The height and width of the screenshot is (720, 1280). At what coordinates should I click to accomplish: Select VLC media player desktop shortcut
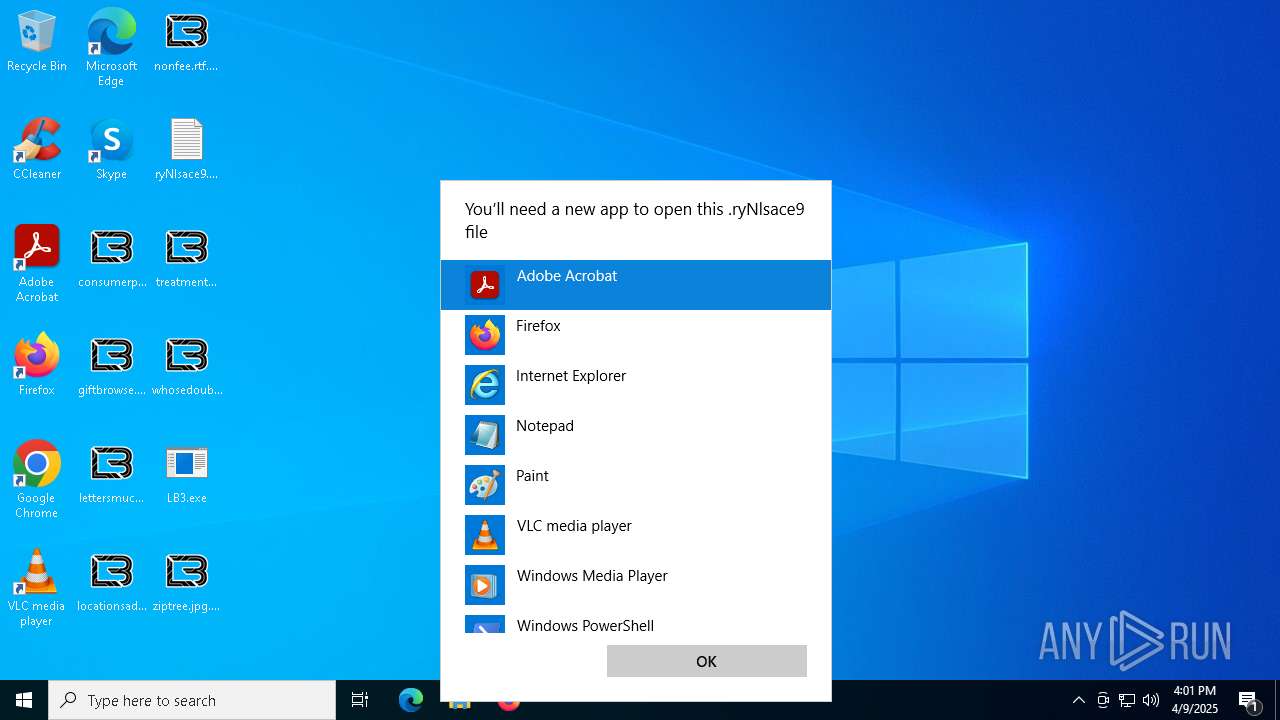click(37, 588)
